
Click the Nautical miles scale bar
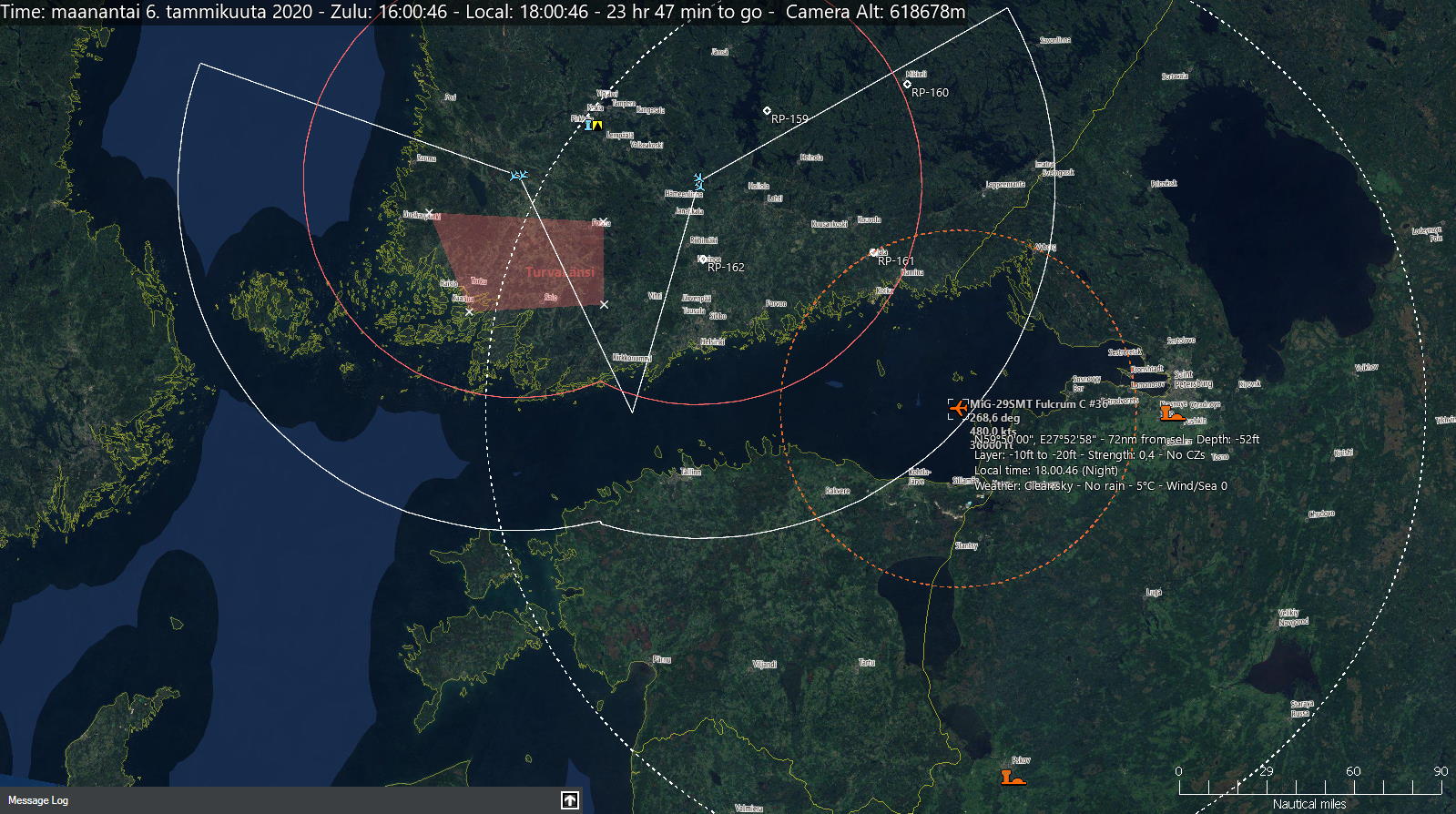1308,788
